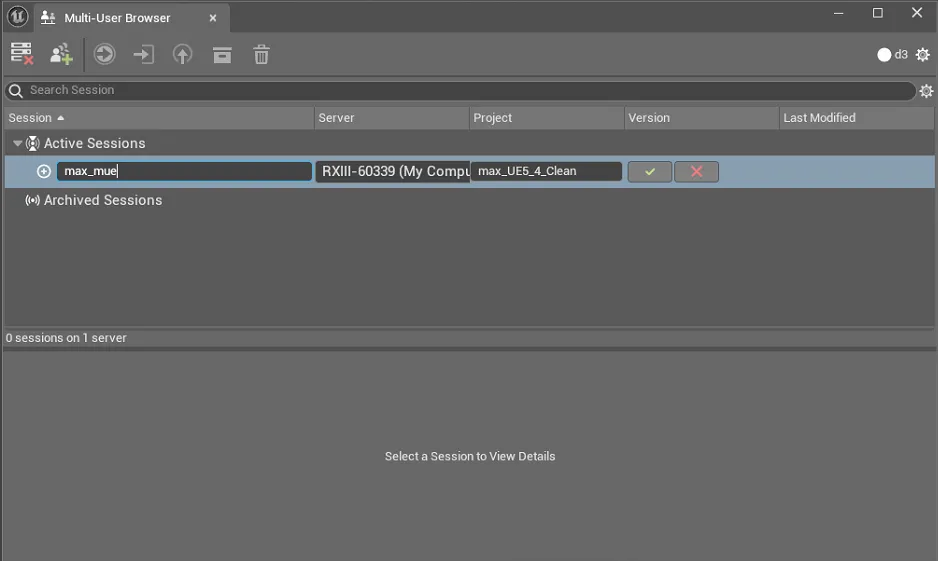Cancel session creation with red X
Viewport: 938px width, 561px height.
(696, 172)
